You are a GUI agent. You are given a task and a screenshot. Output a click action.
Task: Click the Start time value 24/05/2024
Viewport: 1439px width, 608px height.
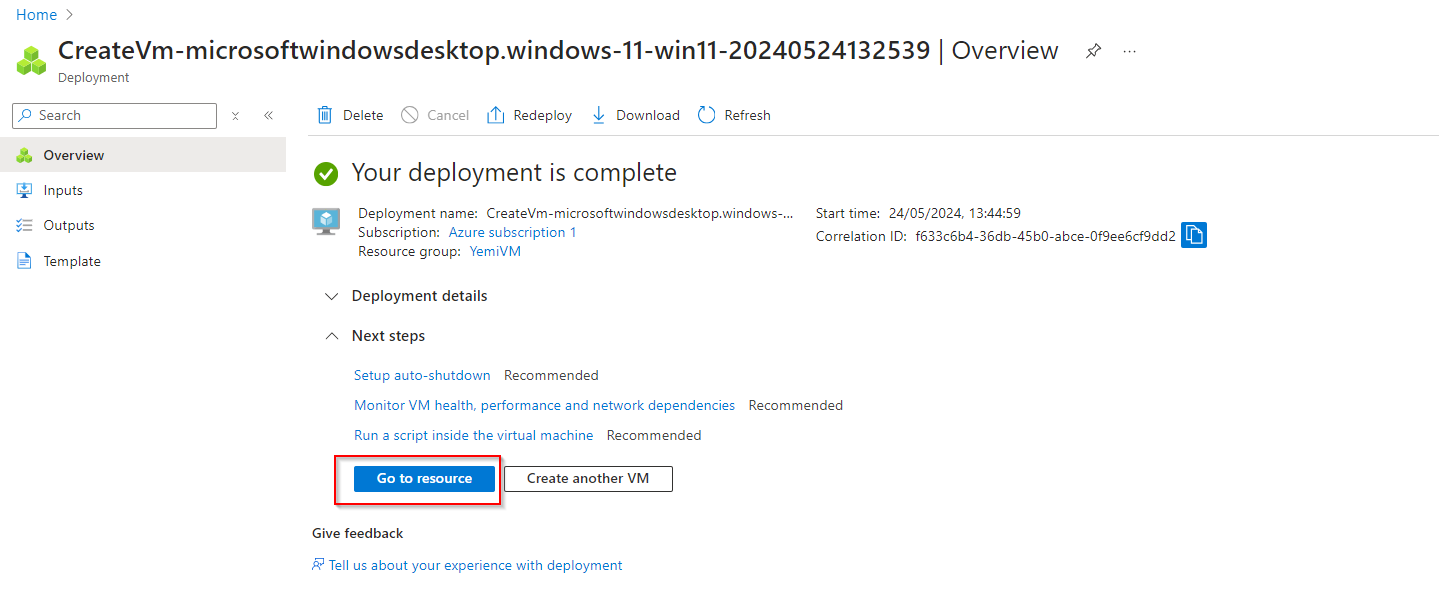pyautogui.click(x=954, y=213)
